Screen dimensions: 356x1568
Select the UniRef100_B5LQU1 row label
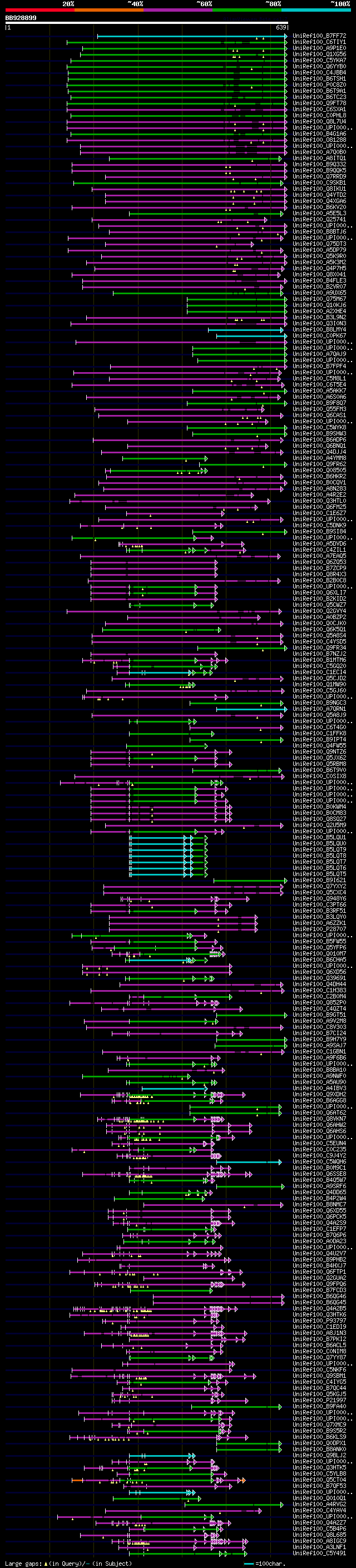(319, 837)
